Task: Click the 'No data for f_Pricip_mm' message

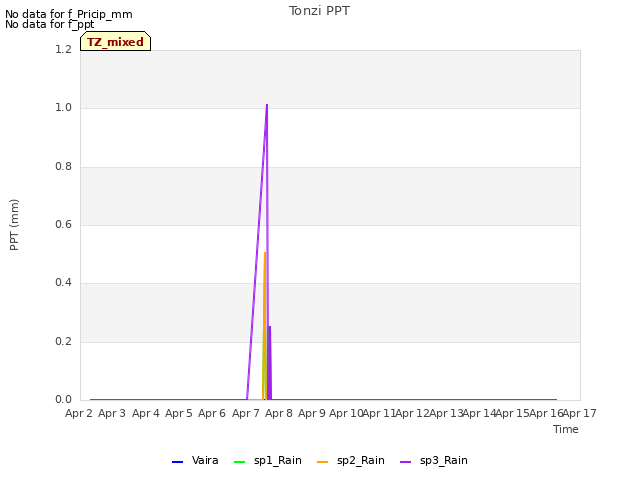Action: [69, 14]
